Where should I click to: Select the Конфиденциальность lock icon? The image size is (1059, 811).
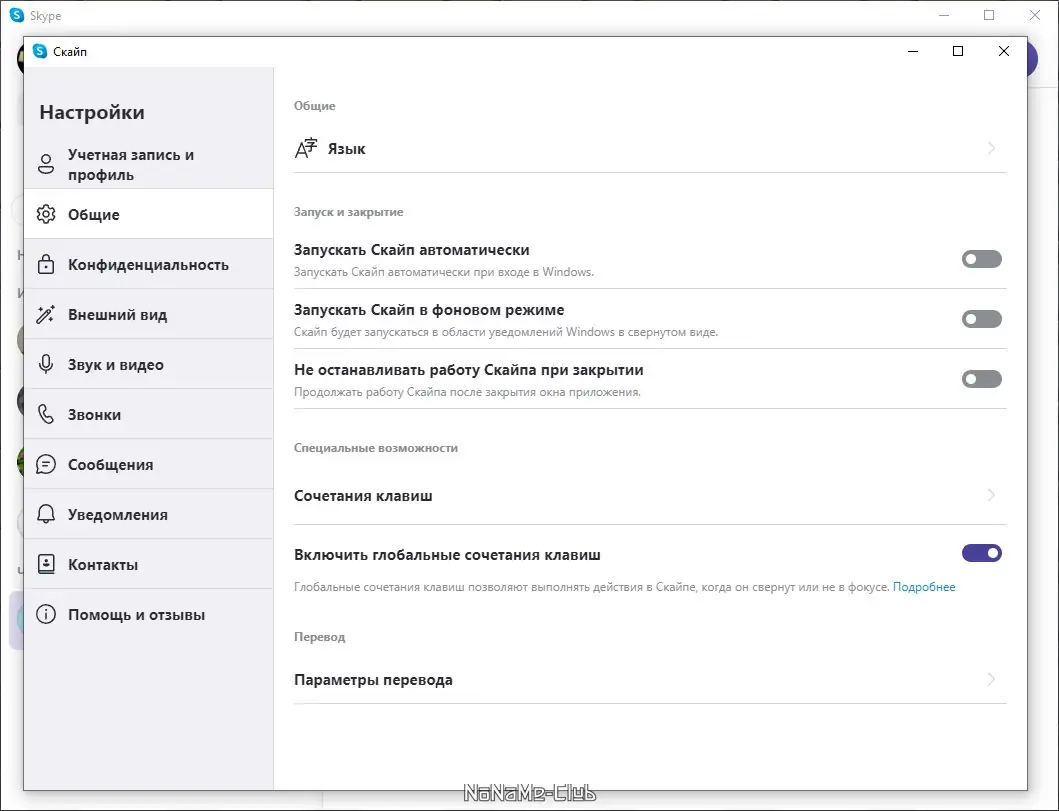[46, 264]
